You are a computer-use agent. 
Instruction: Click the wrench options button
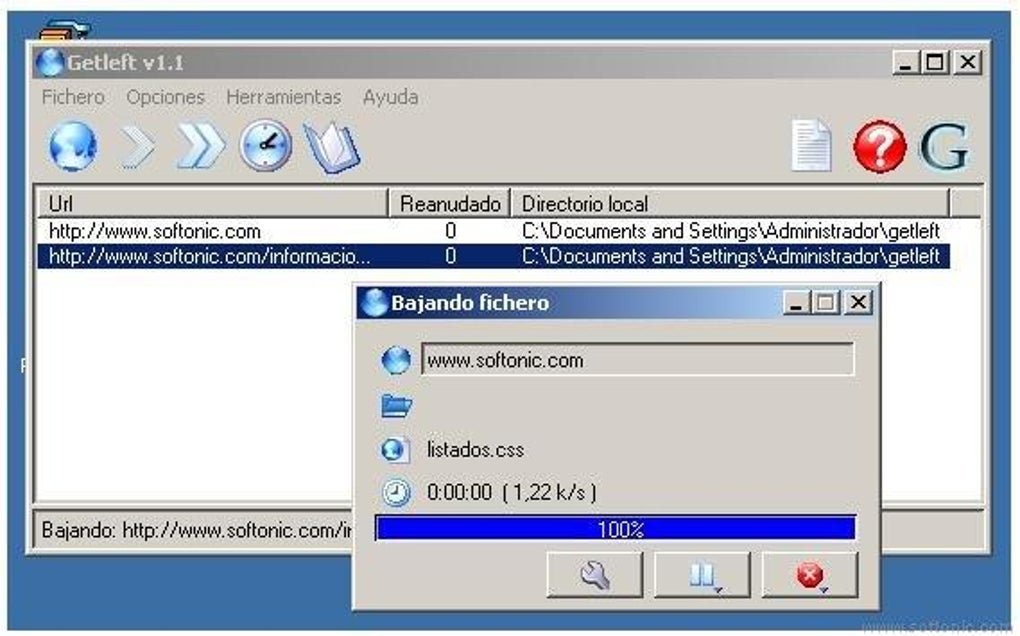point(595,575)
